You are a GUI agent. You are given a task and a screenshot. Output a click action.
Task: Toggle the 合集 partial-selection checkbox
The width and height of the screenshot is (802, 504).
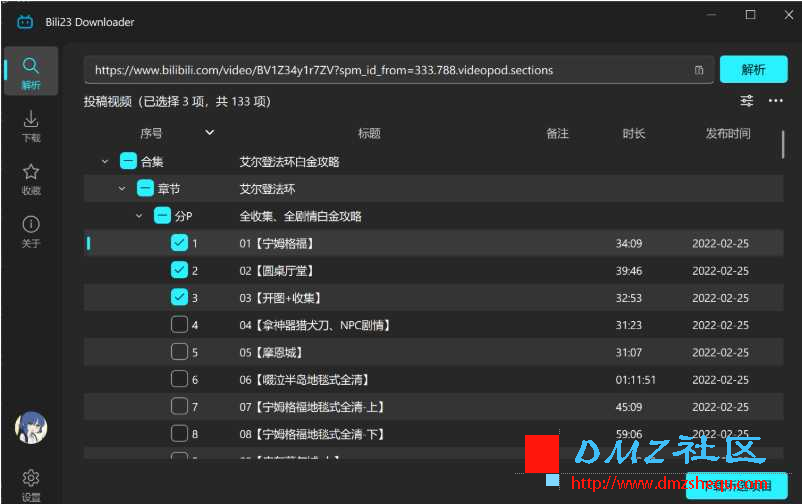(128, 161)
